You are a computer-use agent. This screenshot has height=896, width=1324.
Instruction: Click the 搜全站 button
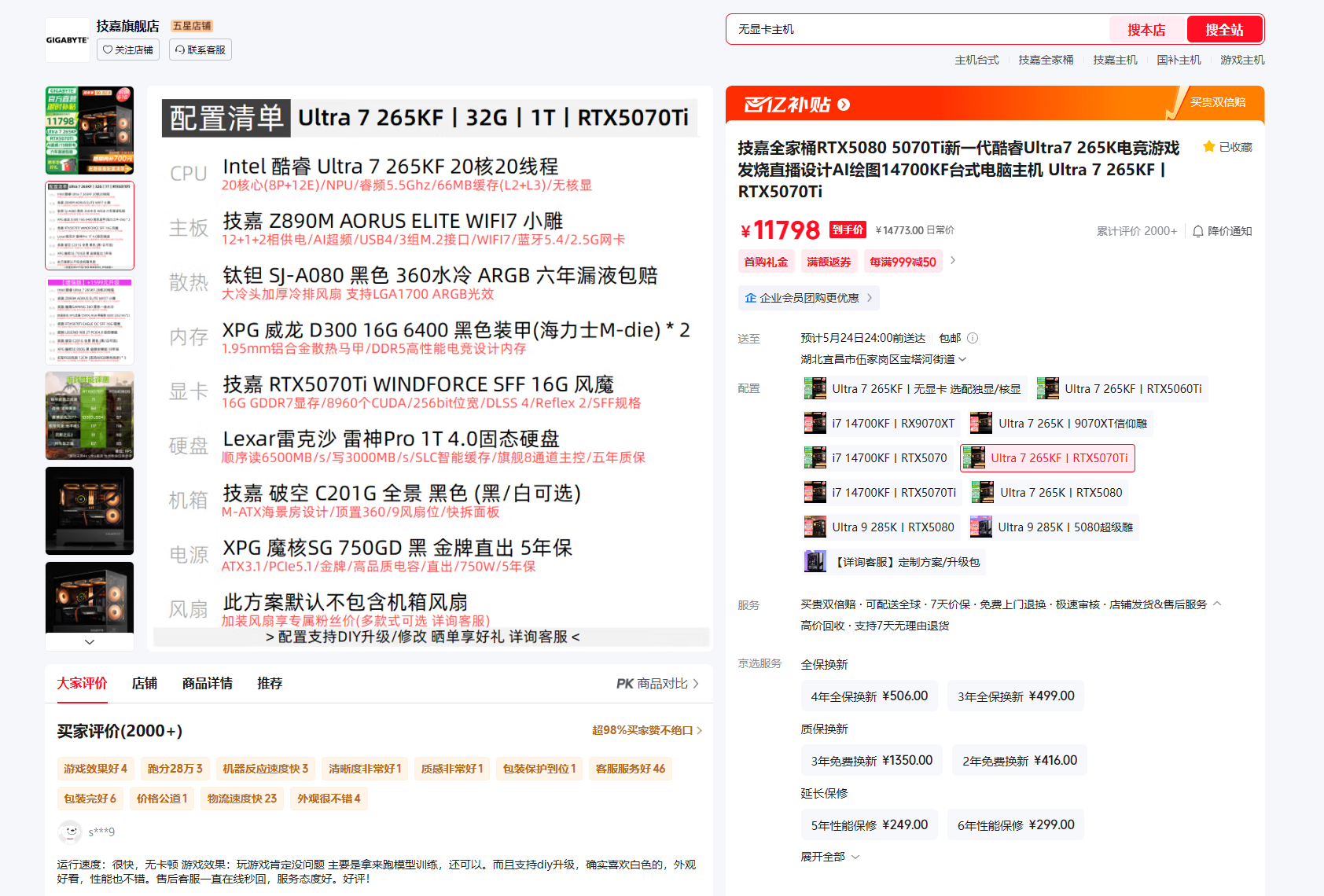1224,29
